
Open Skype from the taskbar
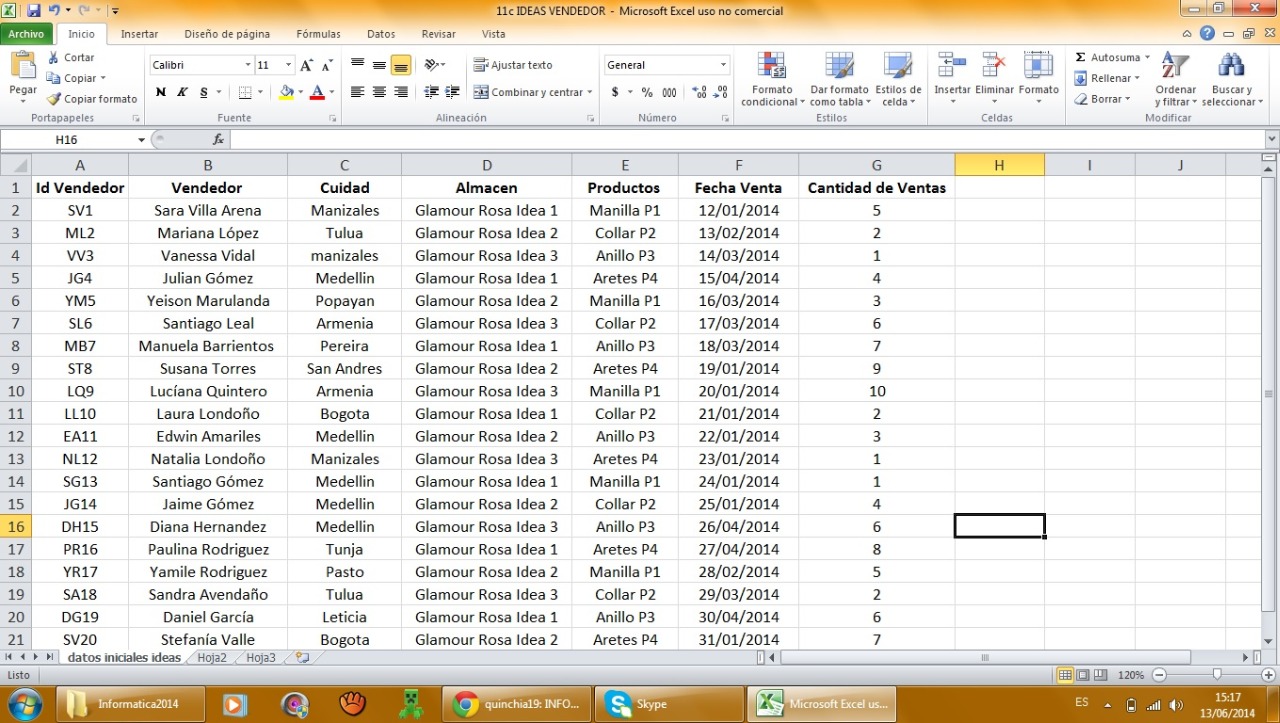(669, 704)
